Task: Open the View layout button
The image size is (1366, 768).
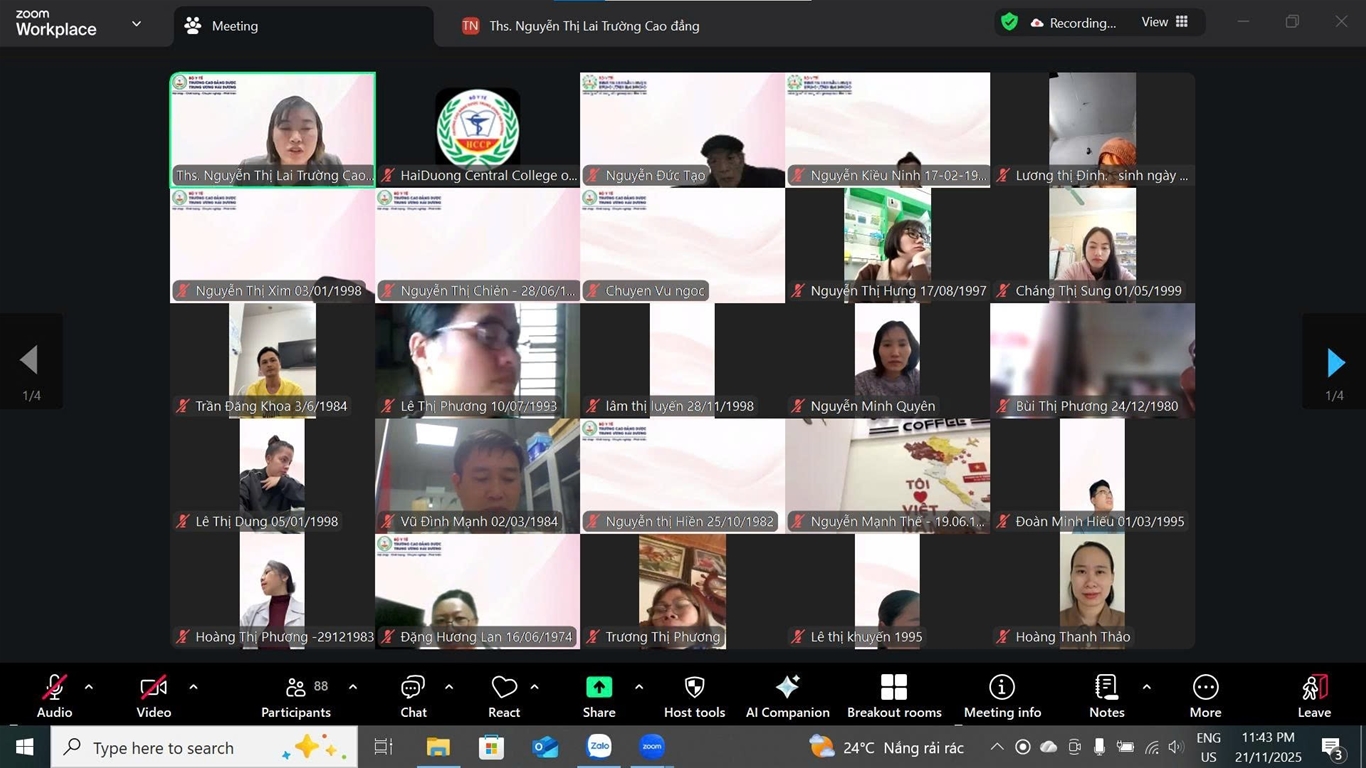Action: pyautogui.click(x=1165, y=22)
